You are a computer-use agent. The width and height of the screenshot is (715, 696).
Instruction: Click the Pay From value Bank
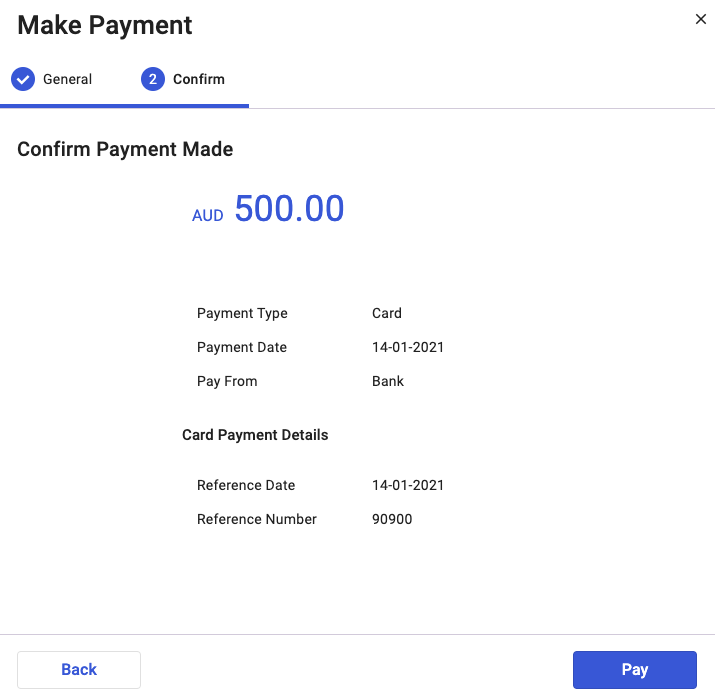click(388, 381)
